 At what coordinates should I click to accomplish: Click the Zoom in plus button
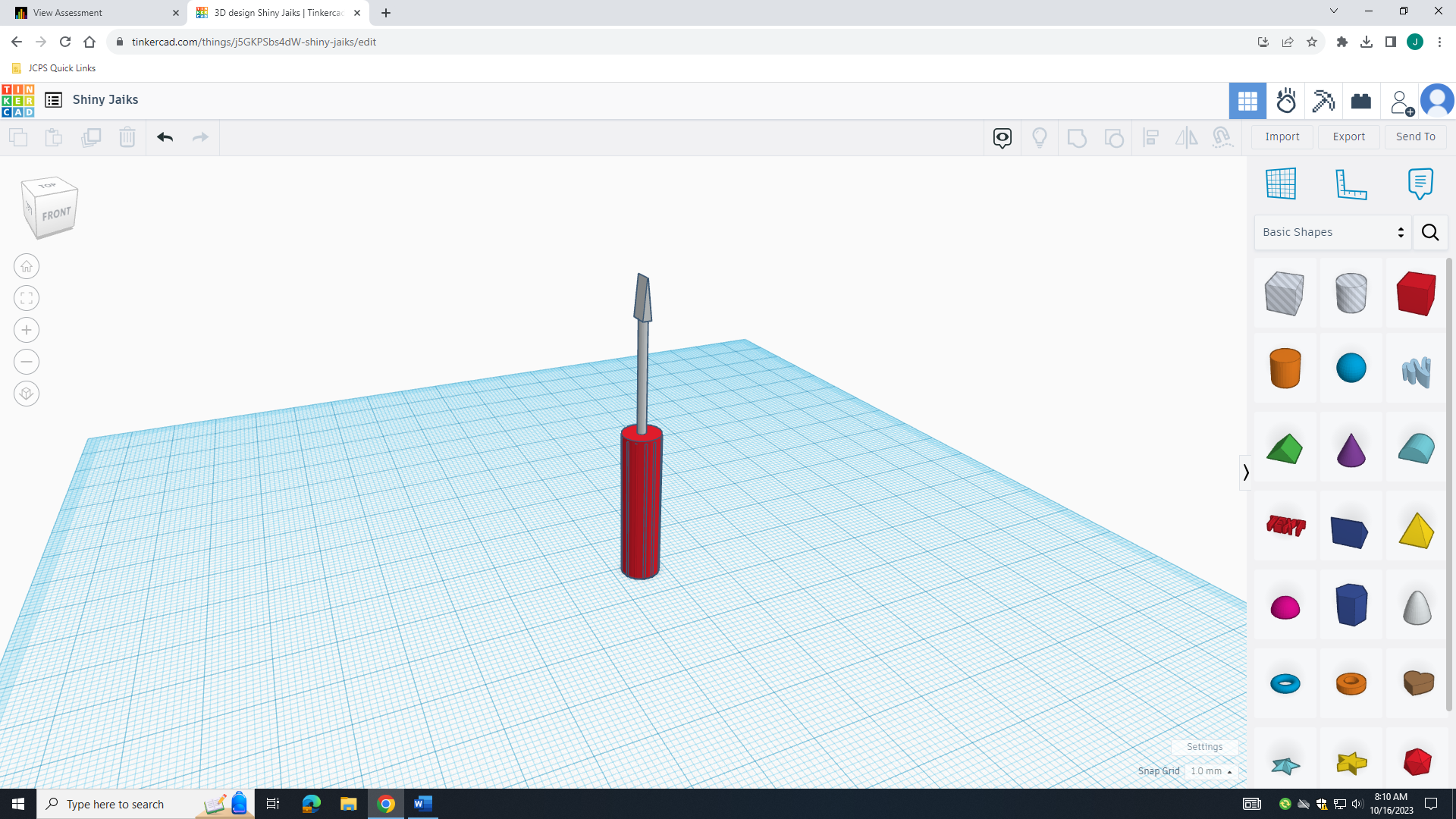click(x=27, y=330)
